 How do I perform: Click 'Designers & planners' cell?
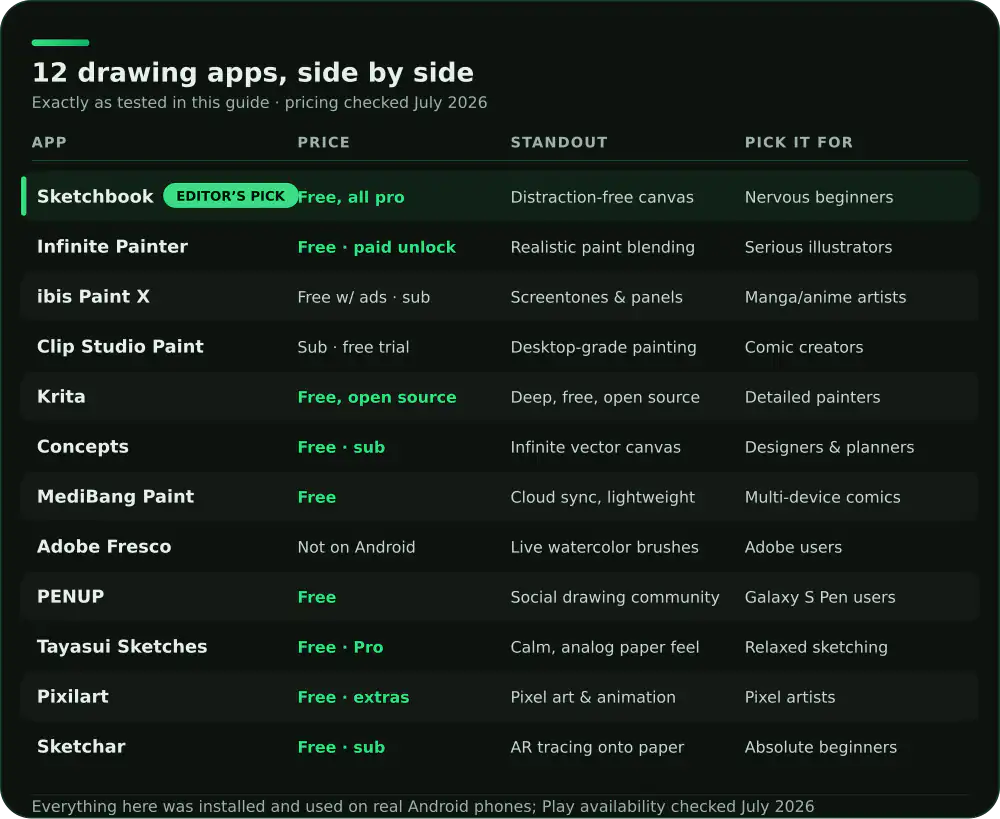click(829, 447)
